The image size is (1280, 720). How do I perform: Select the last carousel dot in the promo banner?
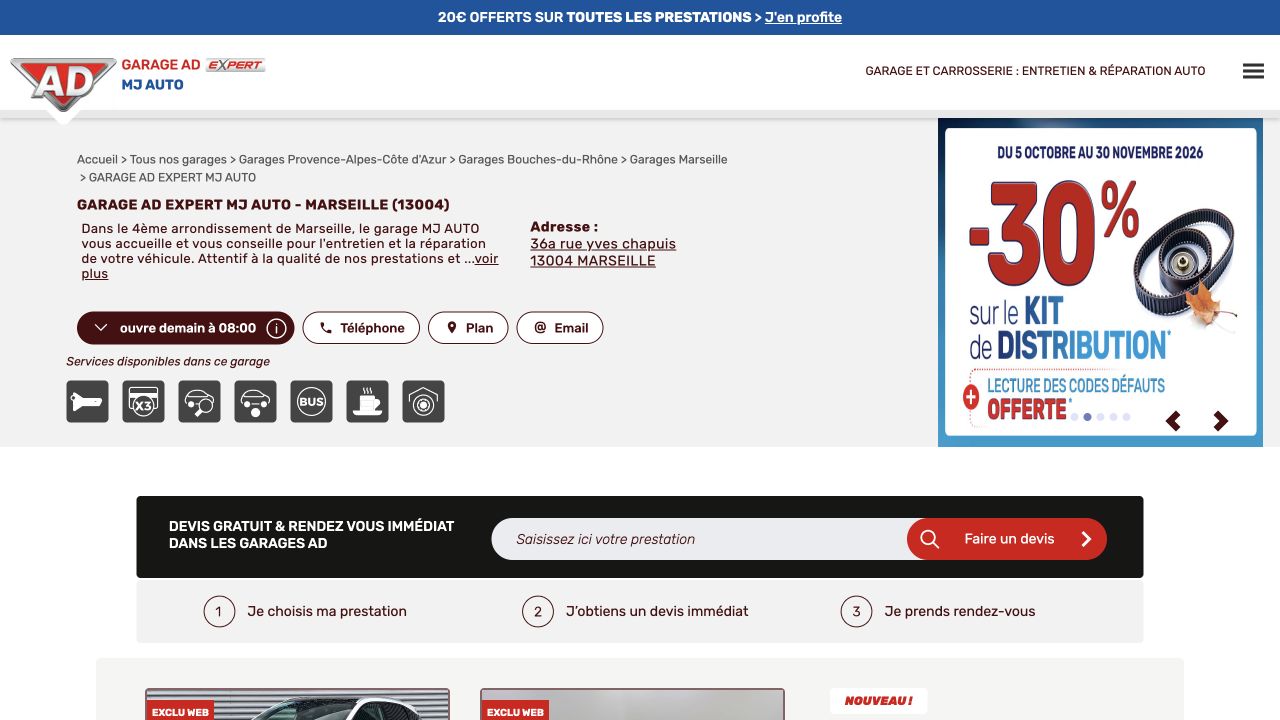coord(1126,417)
